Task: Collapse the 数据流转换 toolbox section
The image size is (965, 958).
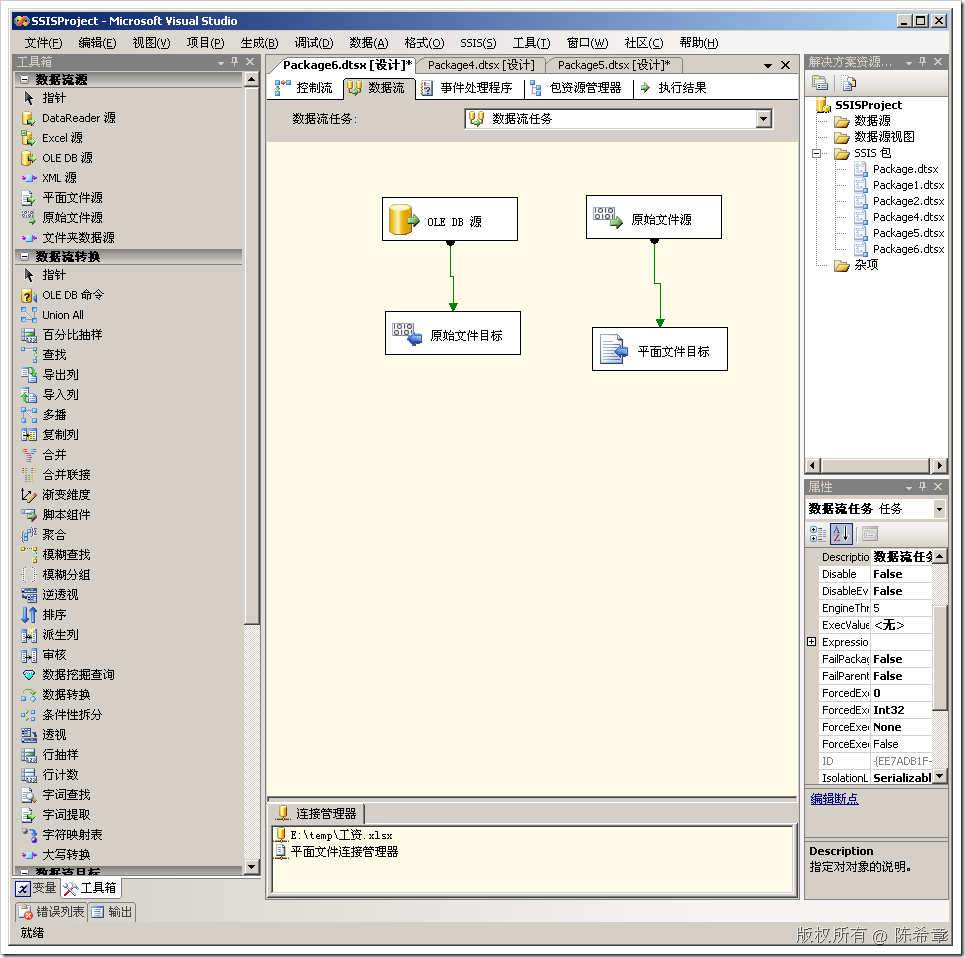Action: [25, 257]
